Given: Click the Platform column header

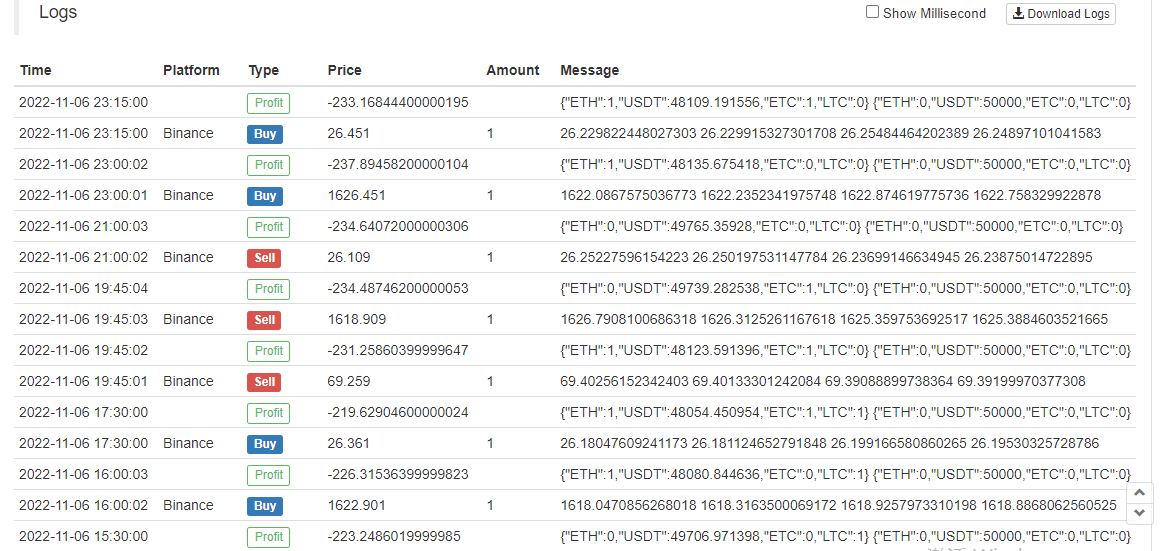Looking at the screenshot, I should click(191, 70).
